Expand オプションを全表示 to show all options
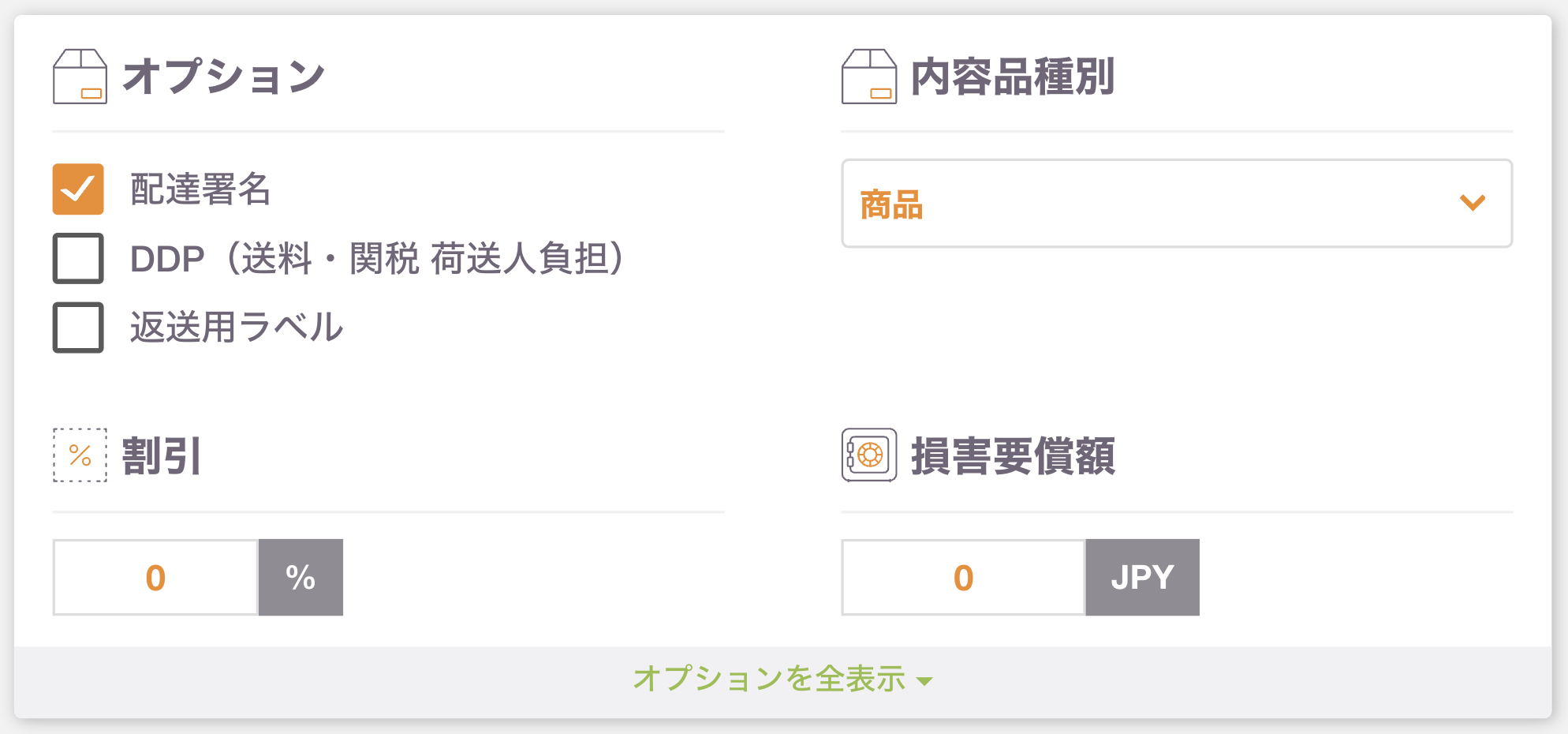 [x=782, y=679]
